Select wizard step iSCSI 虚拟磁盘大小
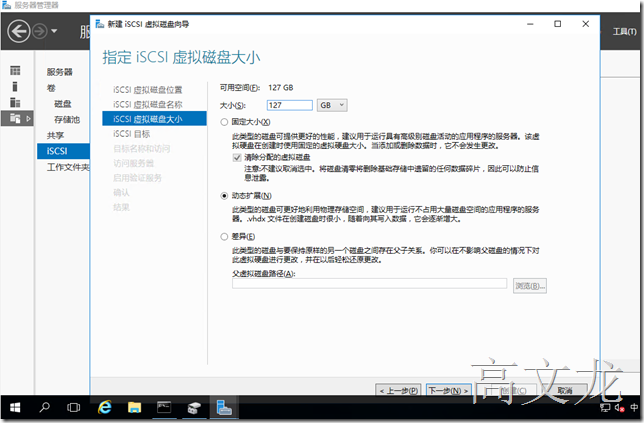Screen dimensions: 644x423 154,119
